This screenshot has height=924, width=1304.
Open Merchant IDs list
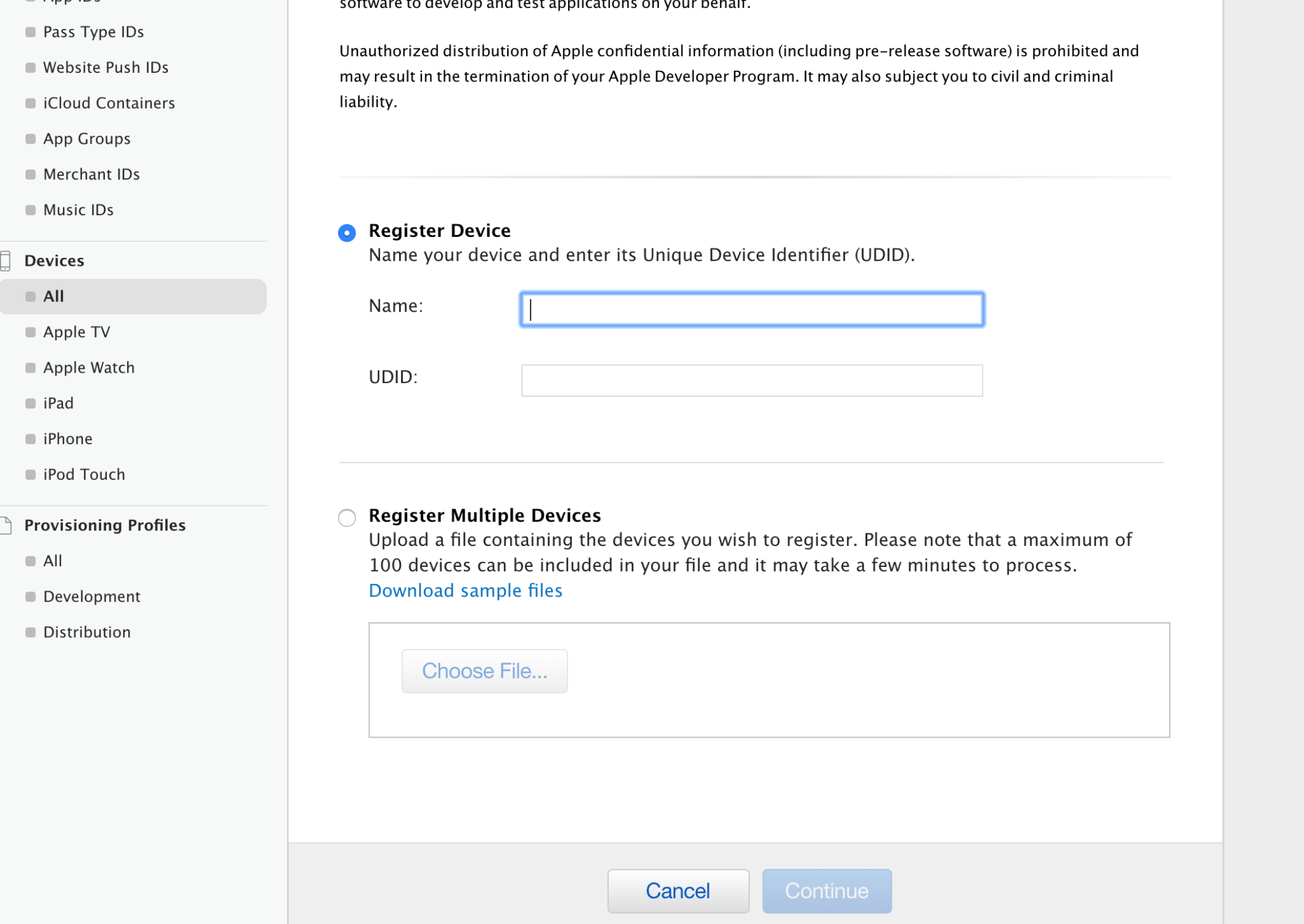click(91, 175)
